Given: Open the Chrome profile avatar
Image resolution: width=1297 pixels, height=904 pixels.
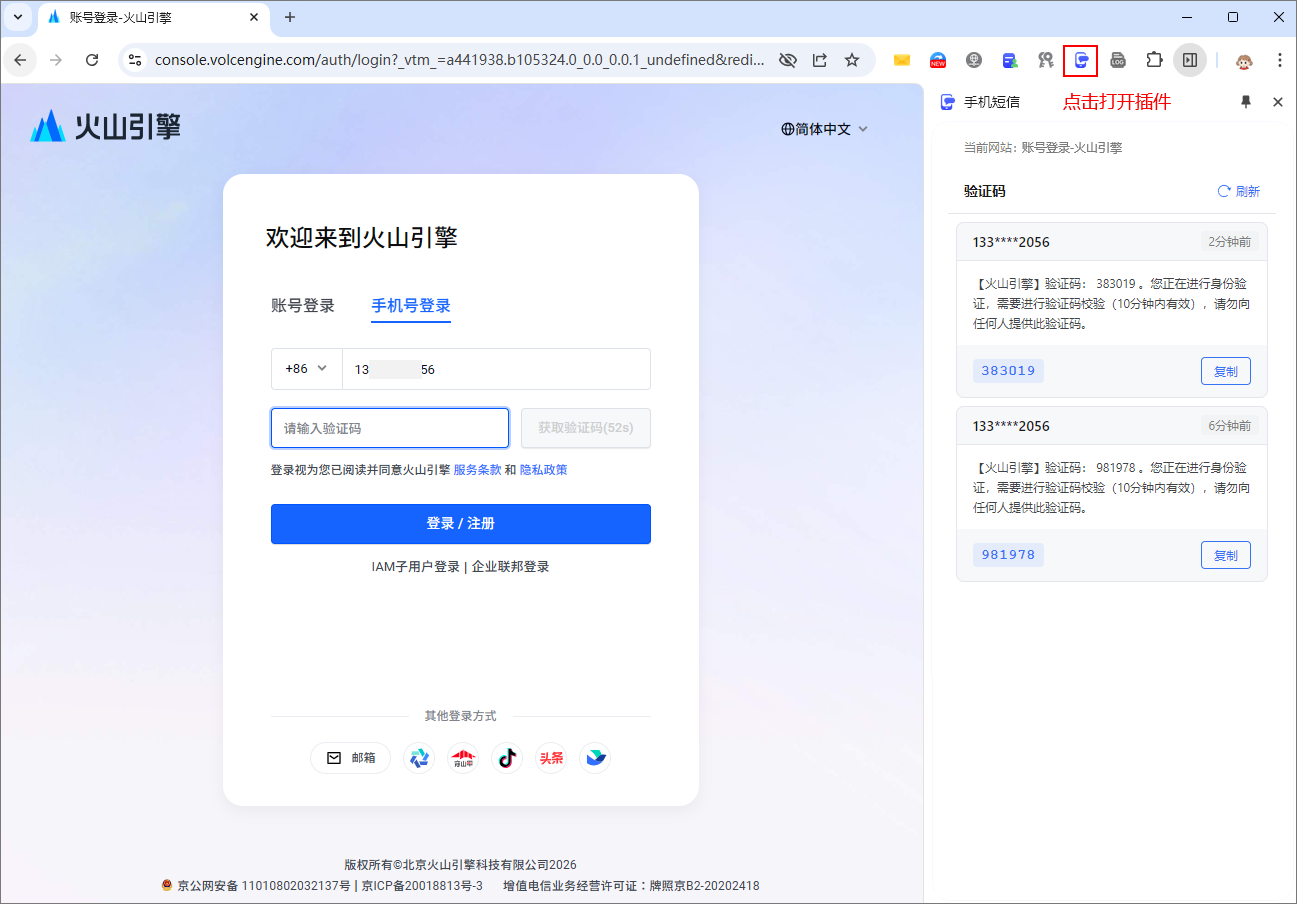Looking at the screenshot, I should (1244, 60).
